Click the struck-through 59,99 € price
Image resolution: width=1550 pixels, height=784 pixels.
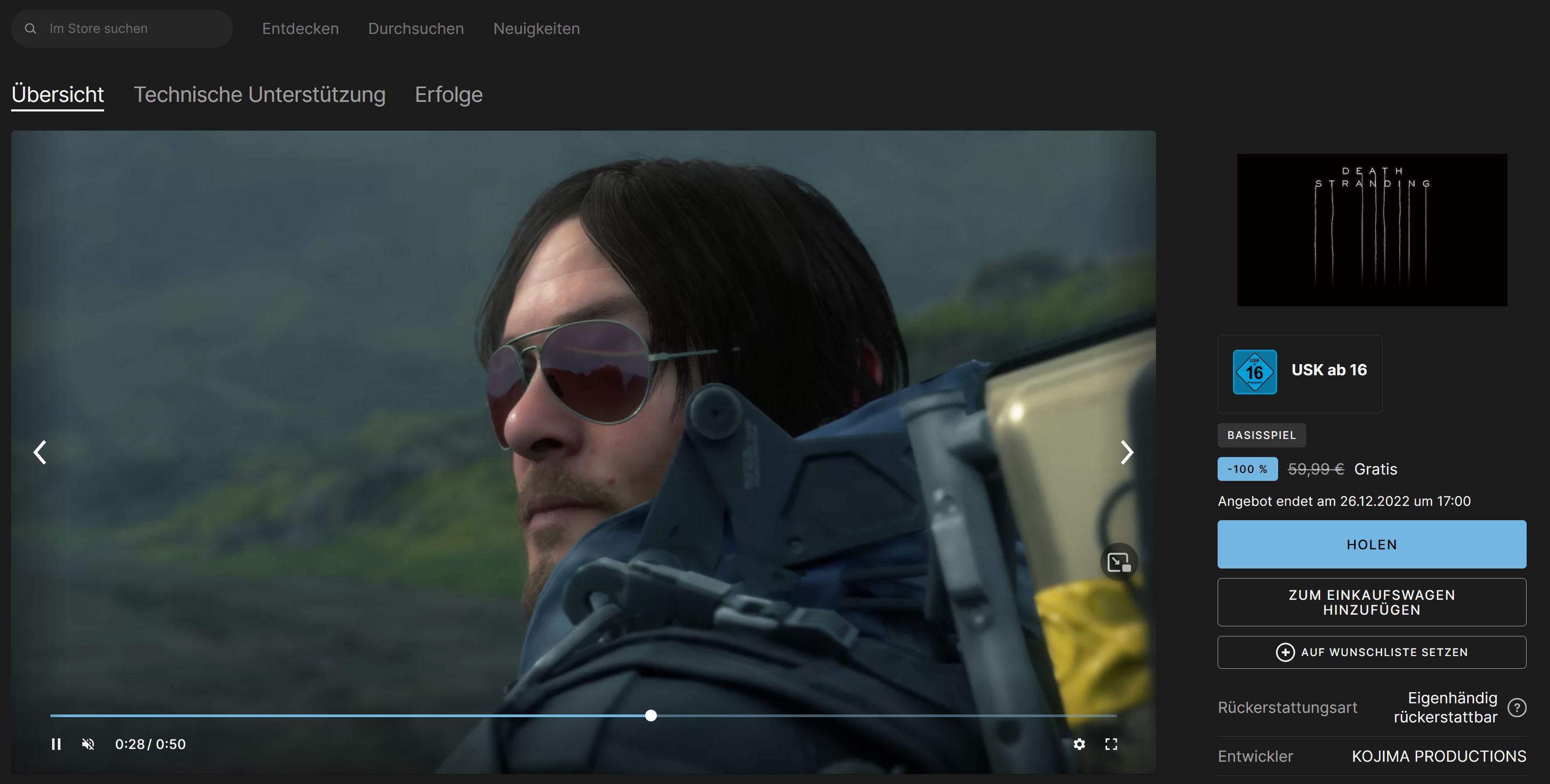pos(1315,469)
